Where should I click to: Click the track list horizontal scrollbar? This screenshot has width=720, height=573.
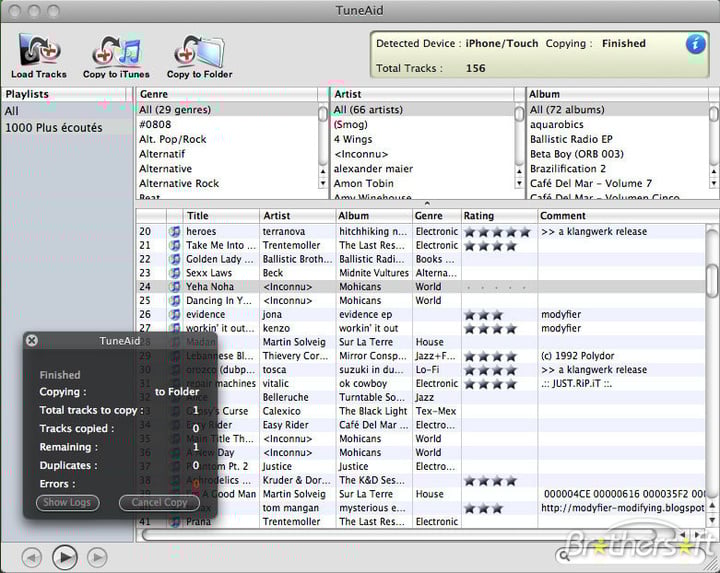409,534
